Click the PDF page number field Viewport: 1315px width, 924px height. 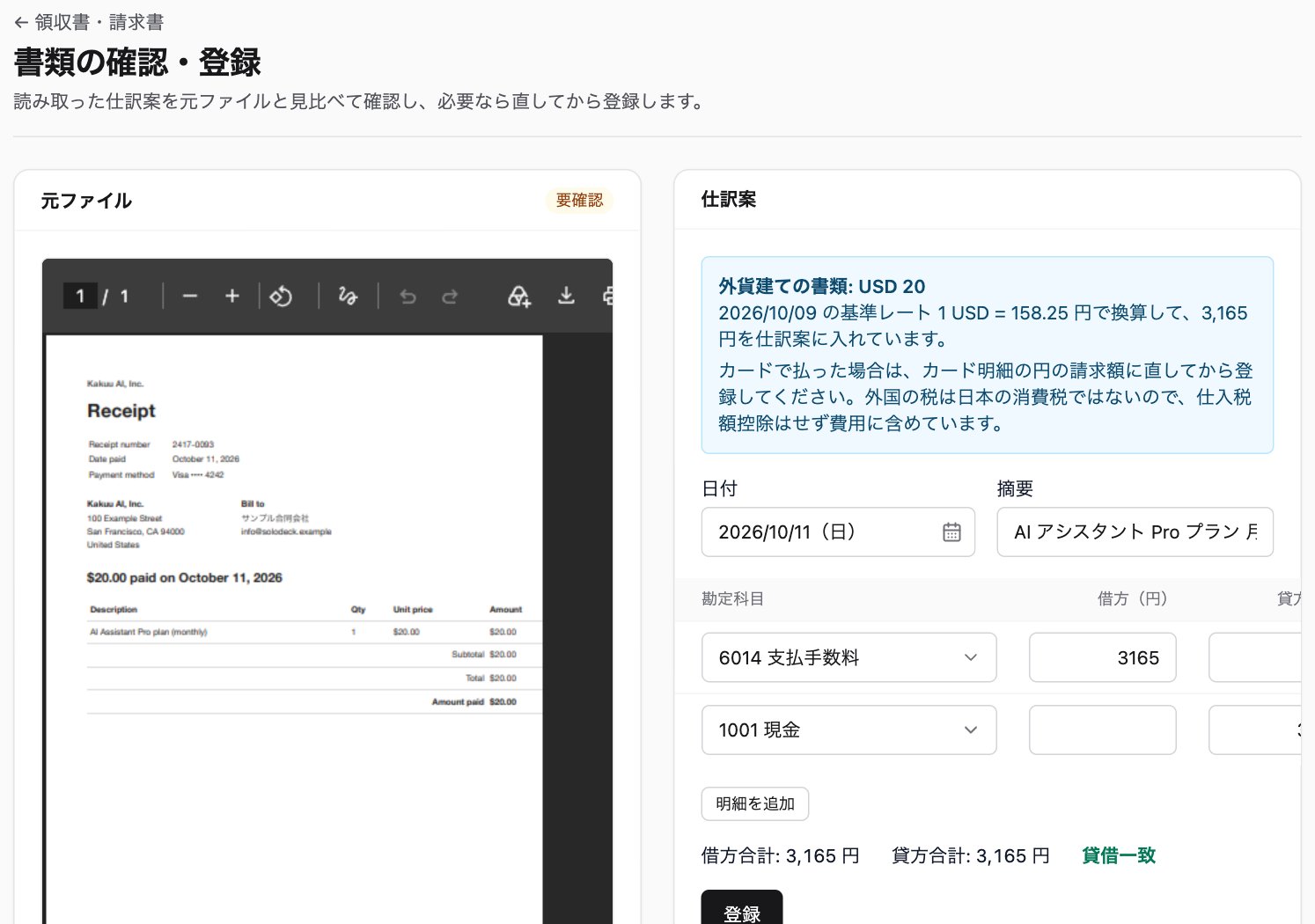coord(80,297)
